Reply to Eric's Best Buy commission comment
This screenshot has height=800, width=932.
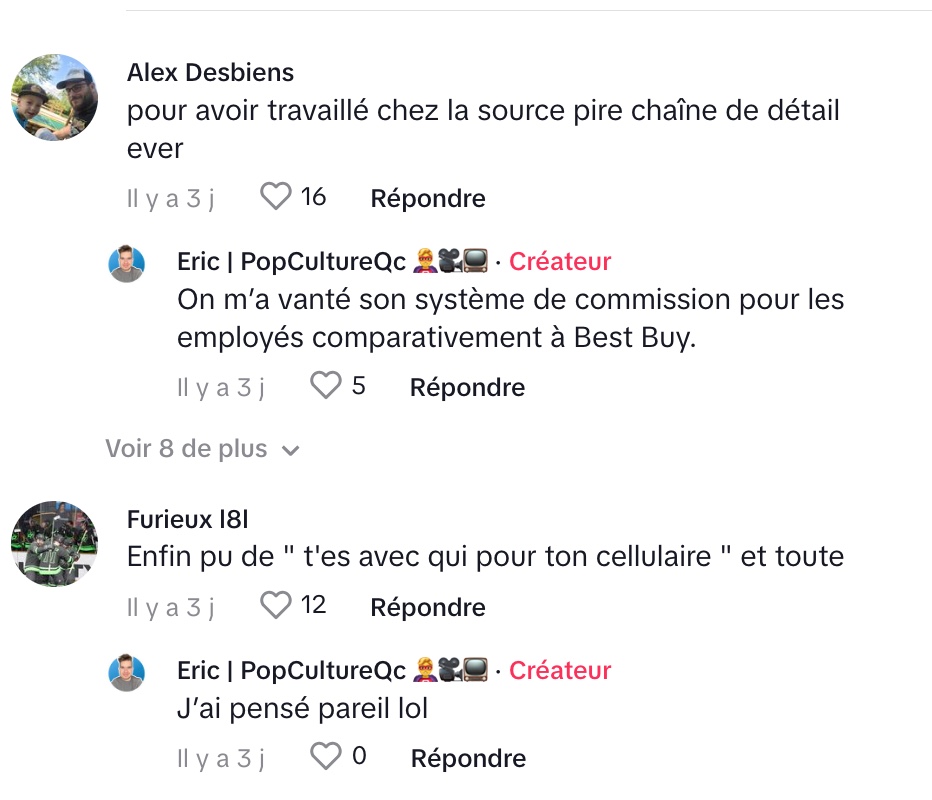point(467,387)
